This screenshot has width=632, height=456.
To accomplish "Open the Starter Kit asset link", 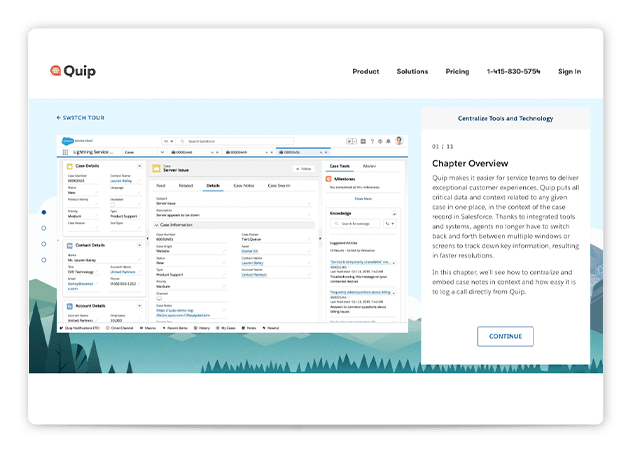I will pyautogui.click(x=249, y=251).
